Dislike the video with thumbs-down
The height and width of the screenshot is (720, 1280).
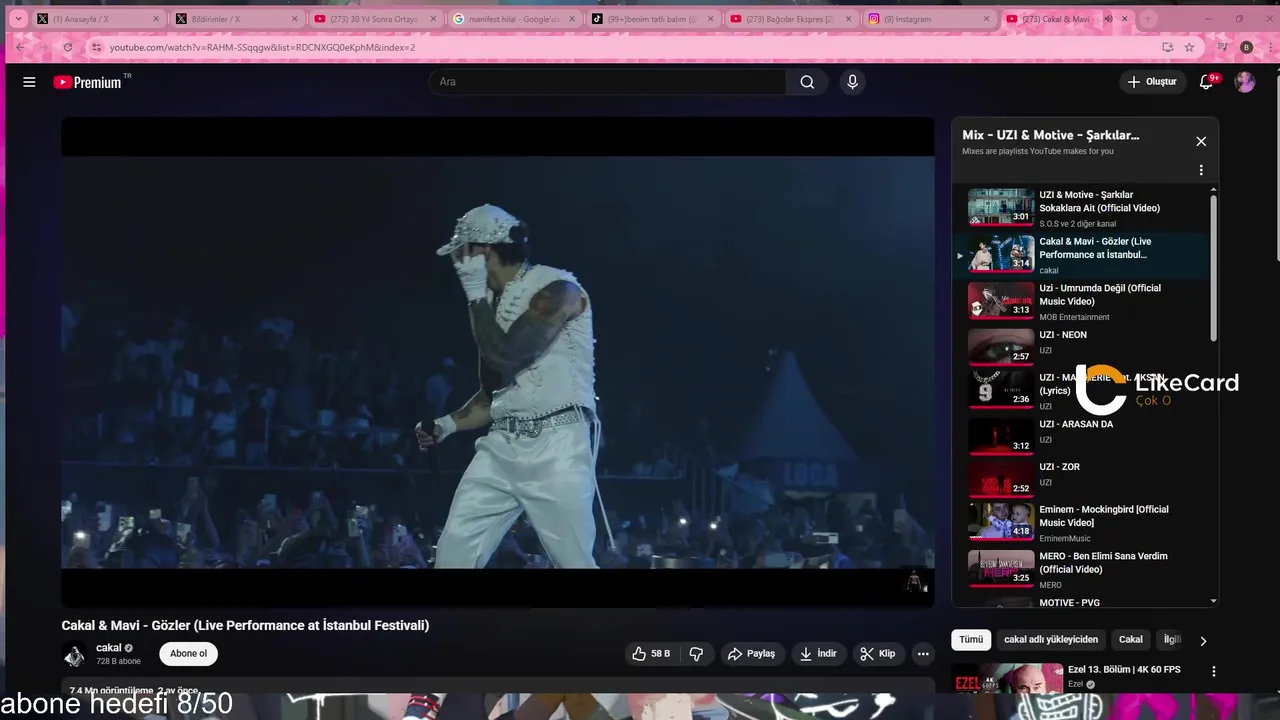pos(697,654)
